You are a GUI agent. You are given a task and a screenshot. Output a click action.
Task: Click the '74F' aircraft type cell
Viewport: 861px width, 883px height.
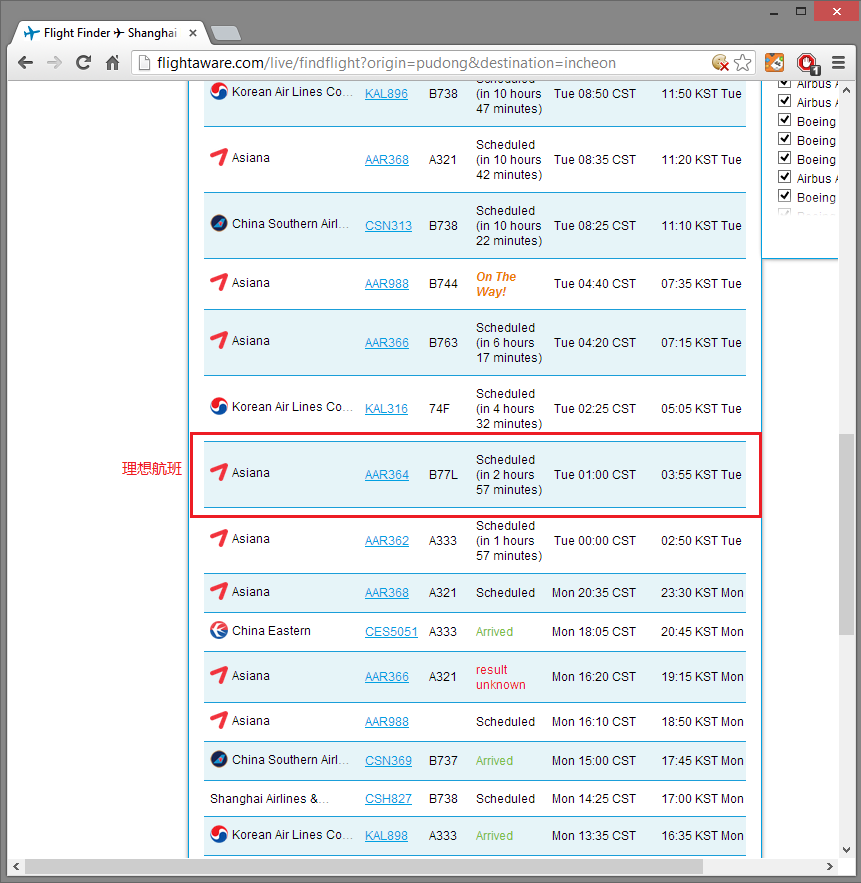pos(439,408)
